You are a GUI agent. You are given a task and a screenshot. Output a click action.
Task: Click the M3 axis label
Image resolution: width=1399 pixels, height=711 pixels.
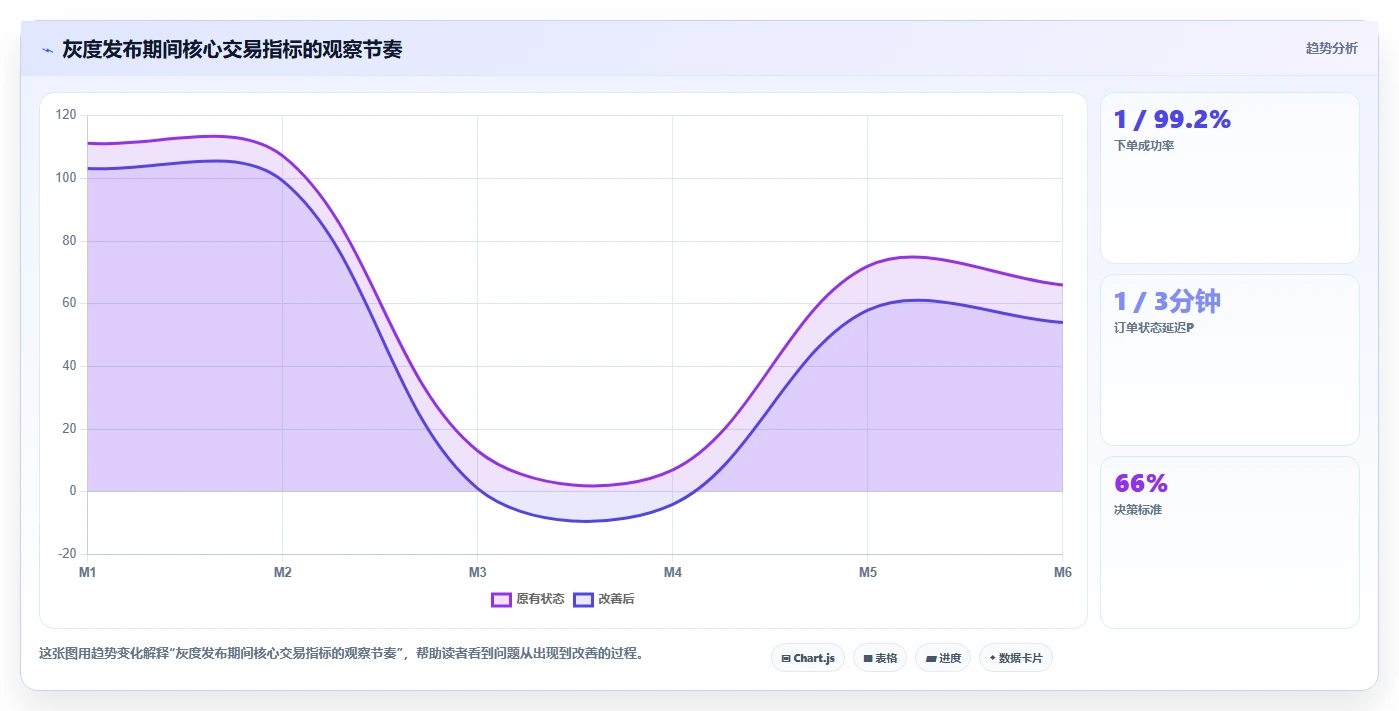[x=478, y=572]
